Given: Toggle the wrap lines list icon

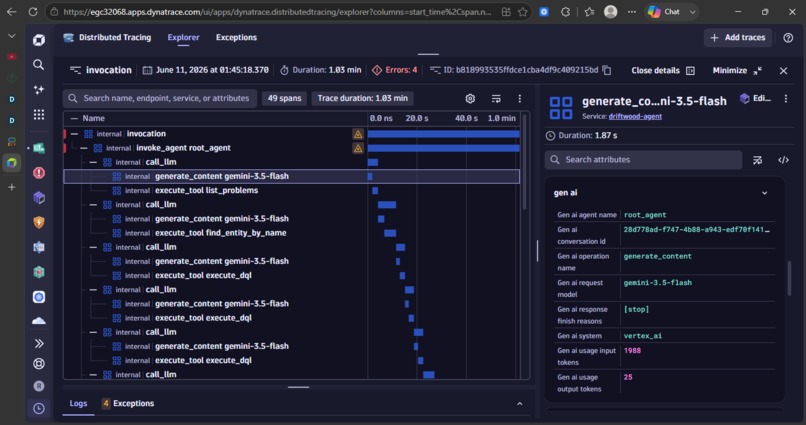Looking at the screenshot, I should 496,98.
